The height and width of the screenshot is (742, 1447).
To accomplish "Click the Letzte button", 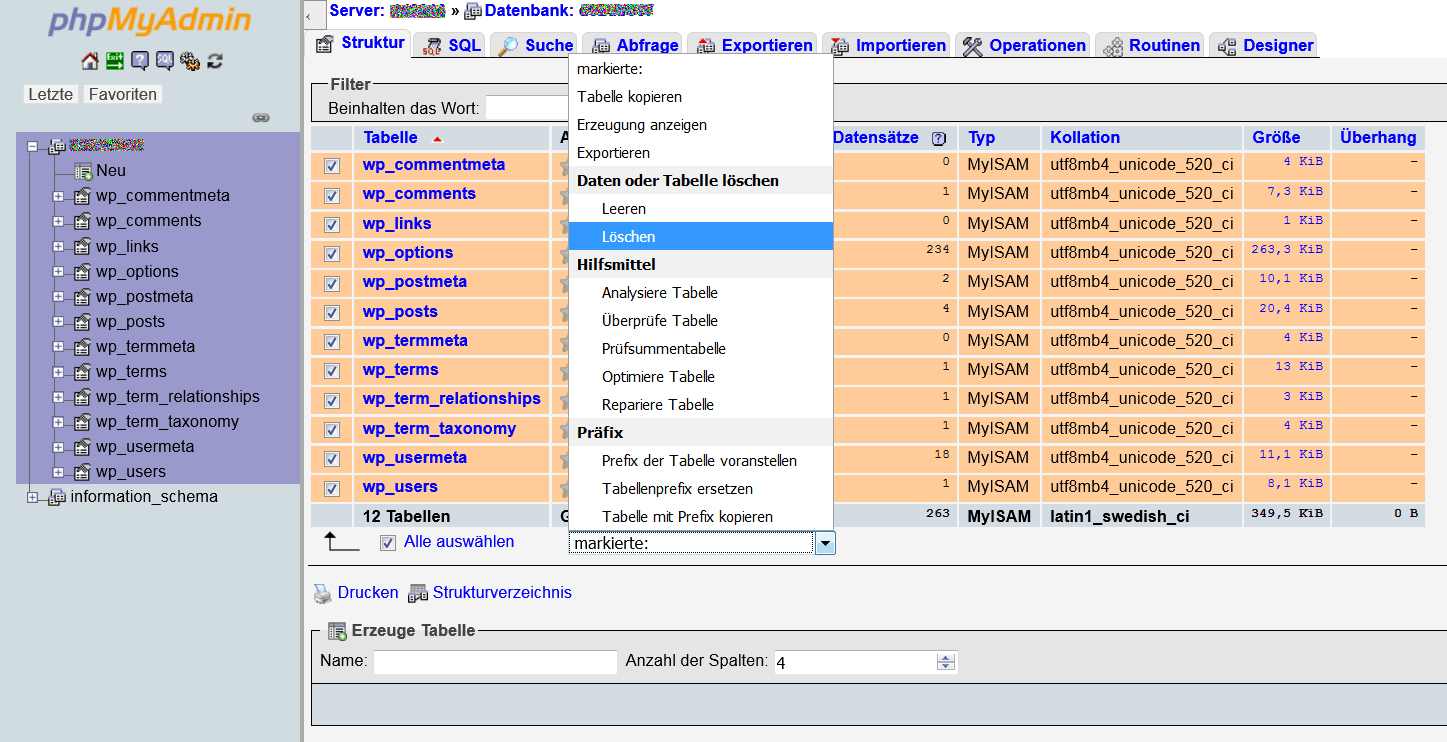I will point(51,94).
